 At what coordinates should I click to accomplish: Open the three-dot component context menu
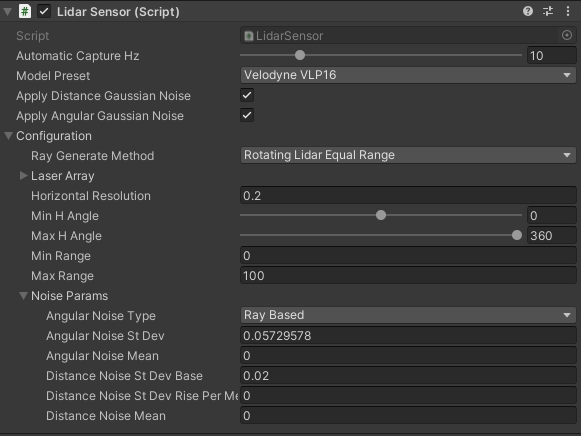coord(568,11)
